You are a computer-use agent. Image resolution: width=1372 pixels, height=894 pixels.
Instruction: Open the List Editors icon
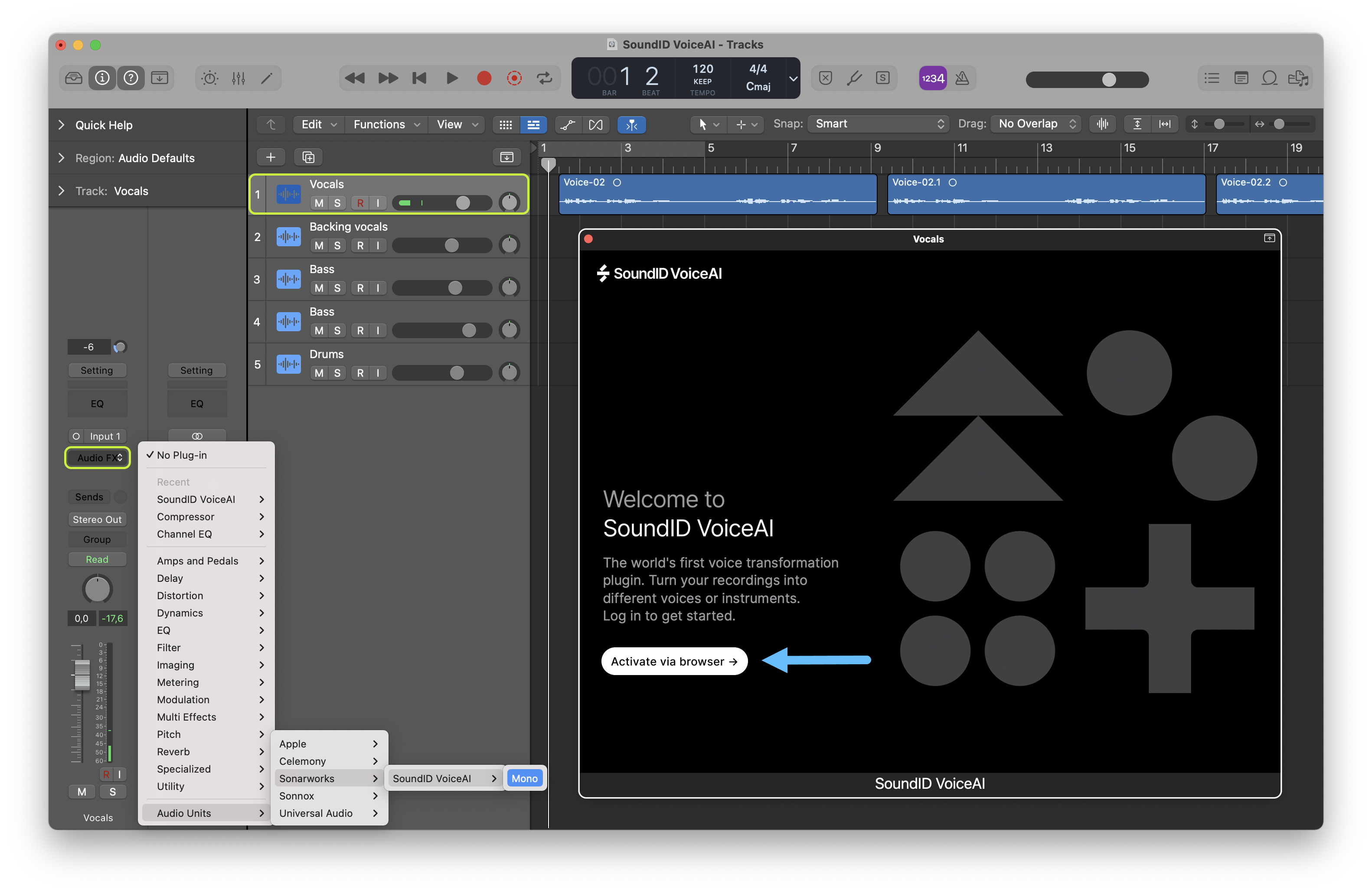(1212, 78)
